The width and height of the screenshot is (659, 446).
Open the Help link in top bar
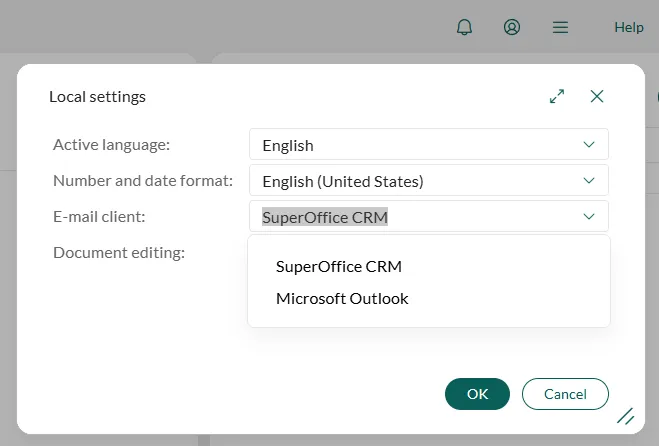(629, 27)
